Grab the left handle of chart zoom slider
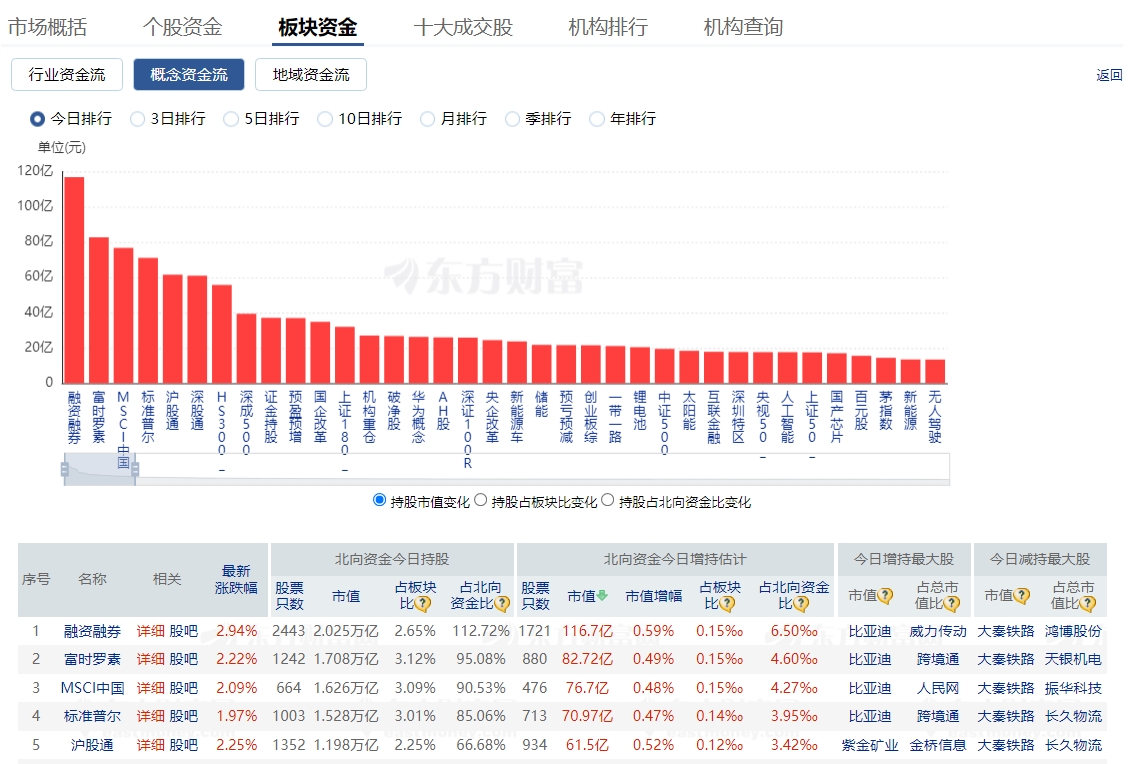The image size is (1132, 764). pyautogui.click(x=65, y=469)
